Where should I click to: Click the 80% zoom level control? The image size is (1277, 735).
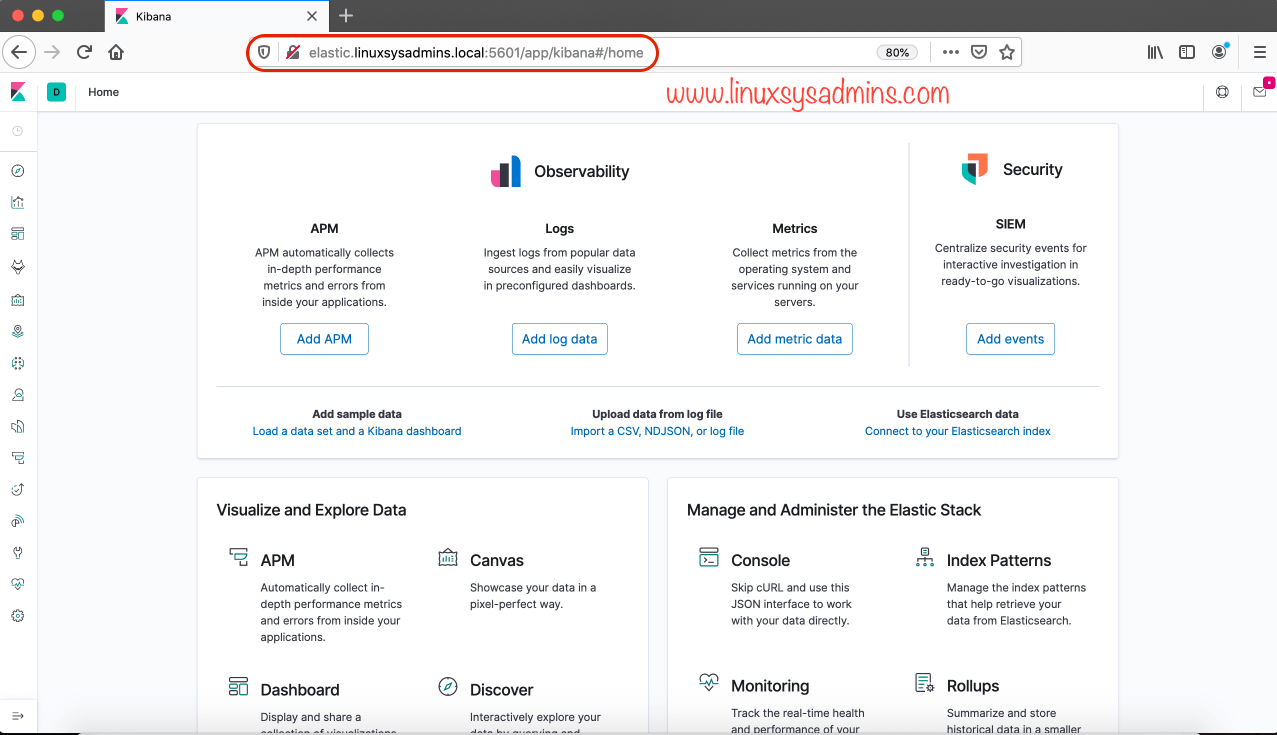click(x=897, y=52)
